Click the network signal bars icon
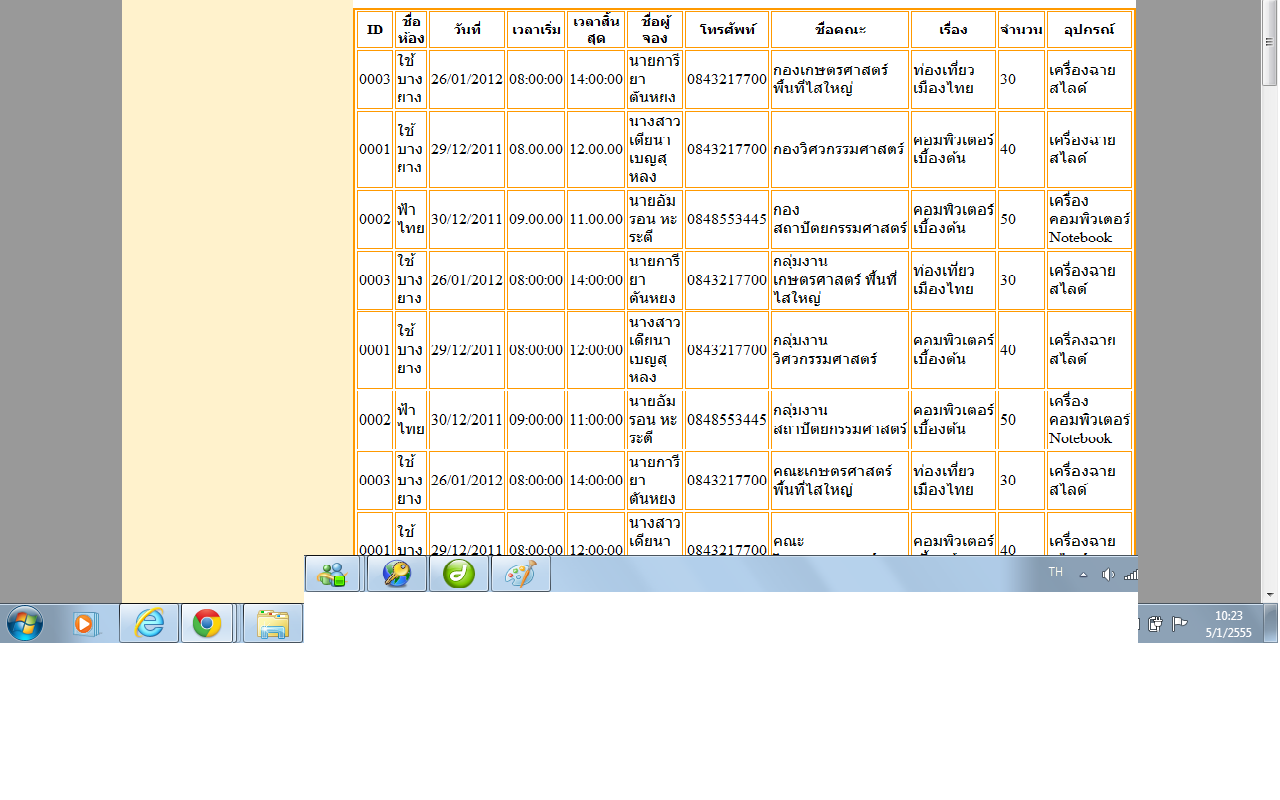This screenshot has width=1280, height=800. coord(1131,574)
